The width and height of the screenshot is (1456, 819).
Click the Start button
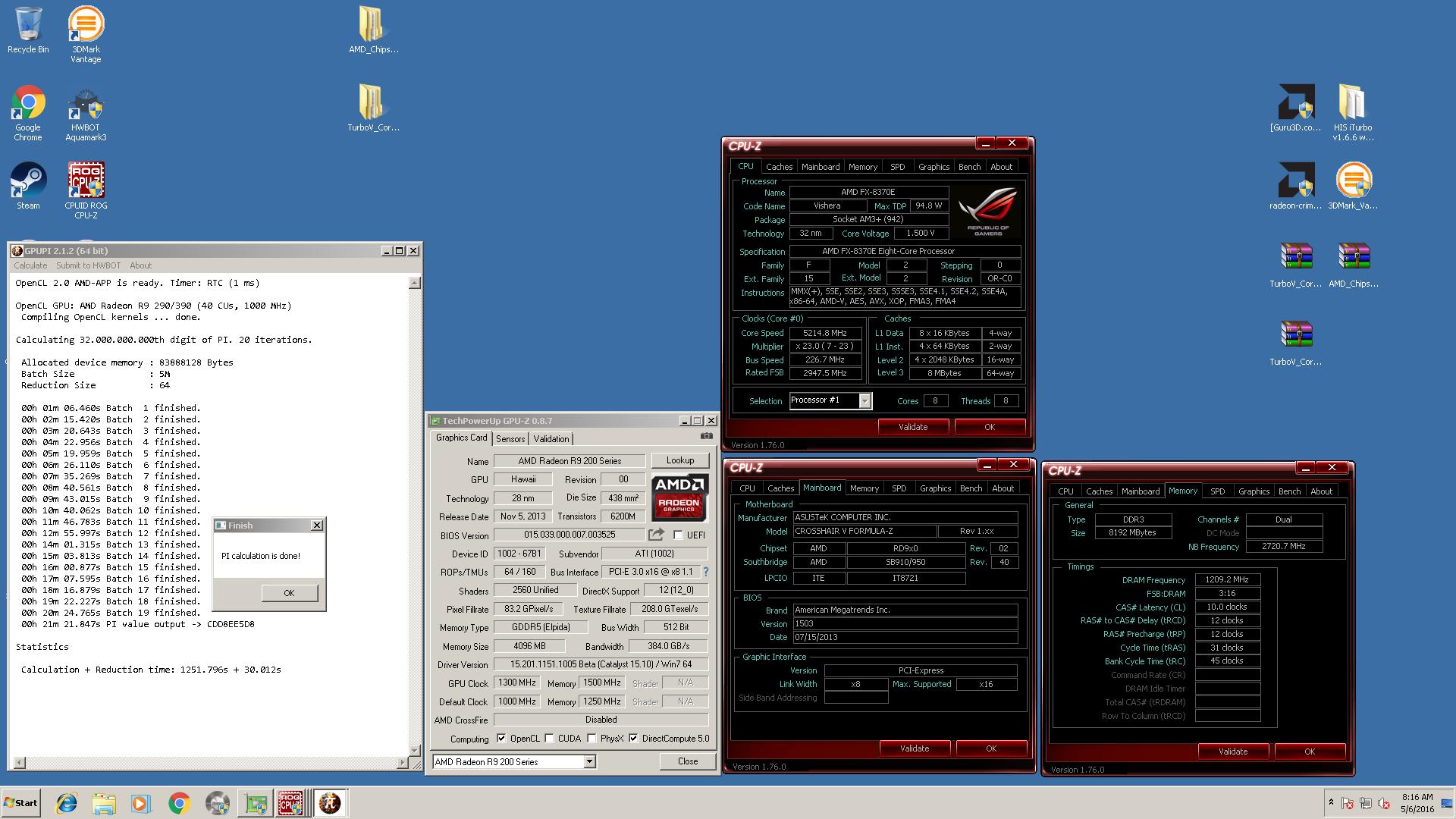pos(21,803)
